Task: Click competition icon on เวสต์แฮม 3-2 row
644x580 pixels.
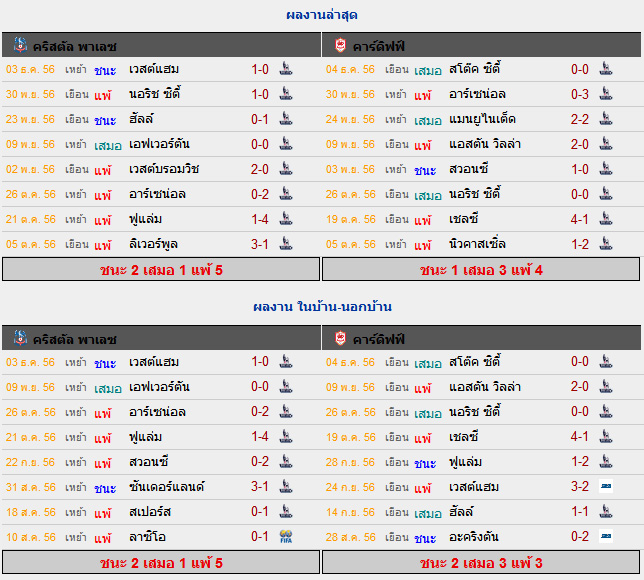Action: click(606, 486)
